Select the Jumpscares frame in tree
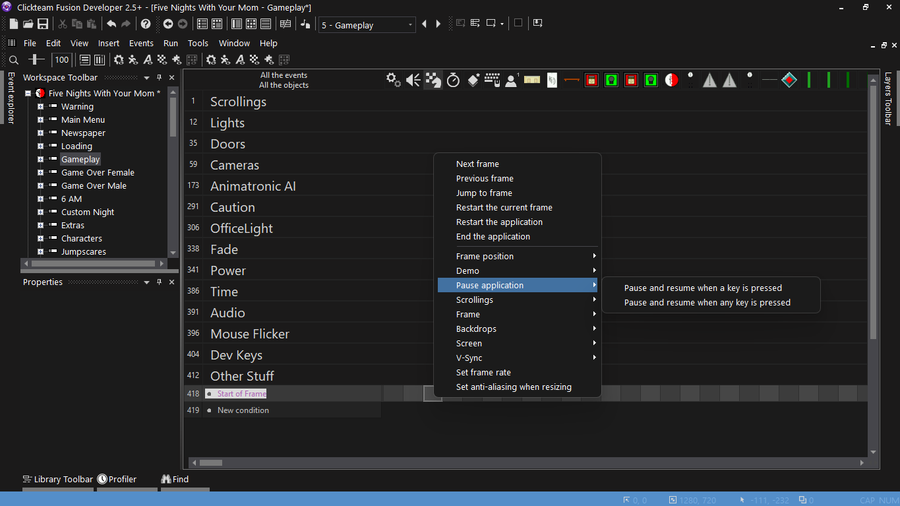The height and width of the screenshot is (506, 900). point(83,252)
